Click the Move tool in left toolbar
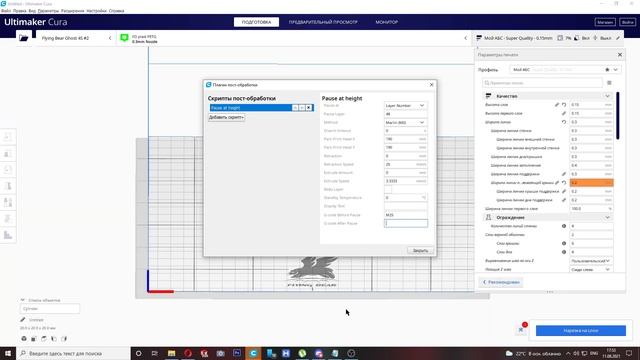The width and height of the screenshot is (640, 360). [x=7, y=136]
